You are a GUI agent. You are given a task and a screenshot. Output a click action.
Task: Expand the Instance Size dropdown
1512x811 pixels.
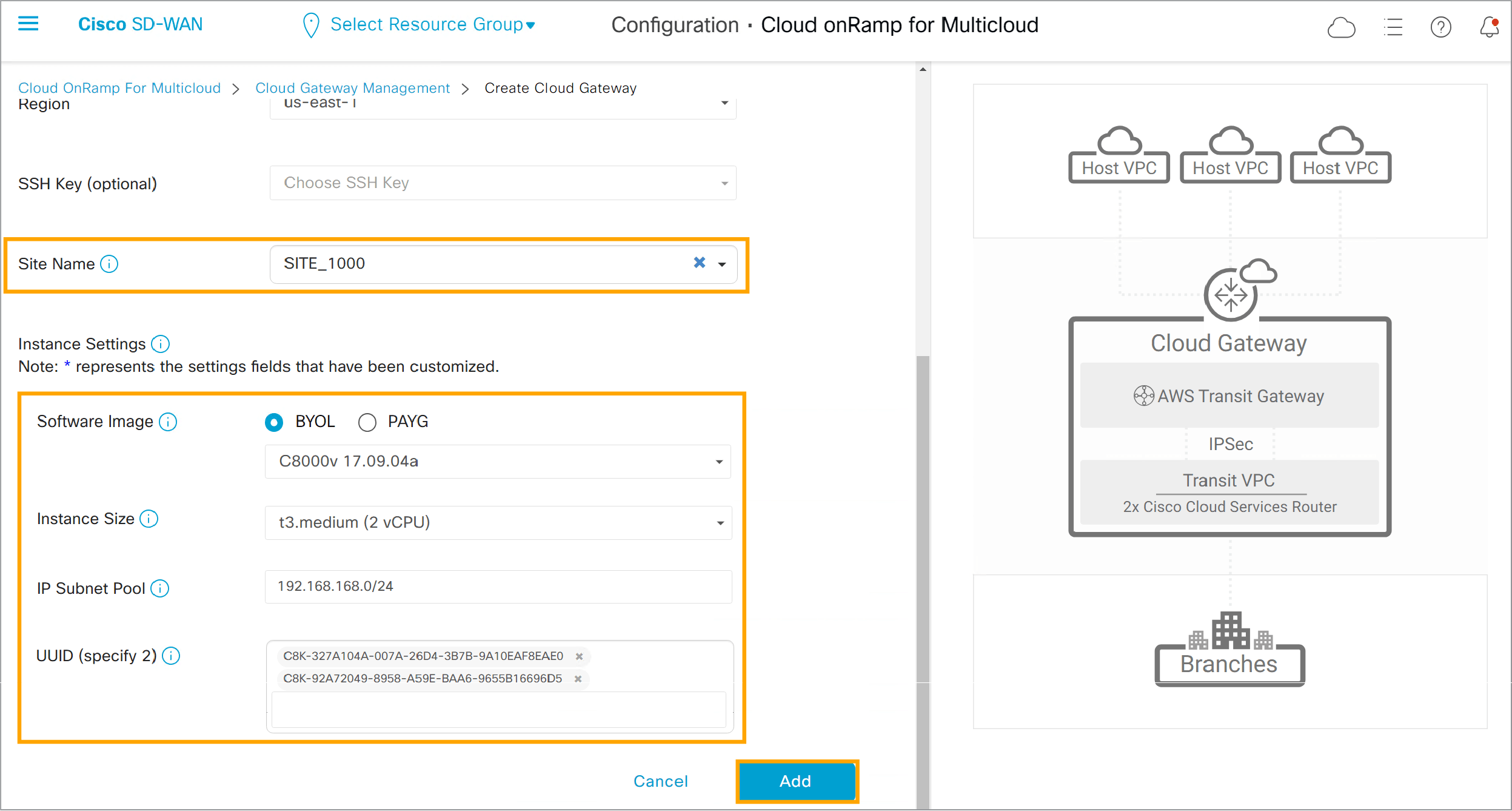pyautogui.click(x=719, y=522)
